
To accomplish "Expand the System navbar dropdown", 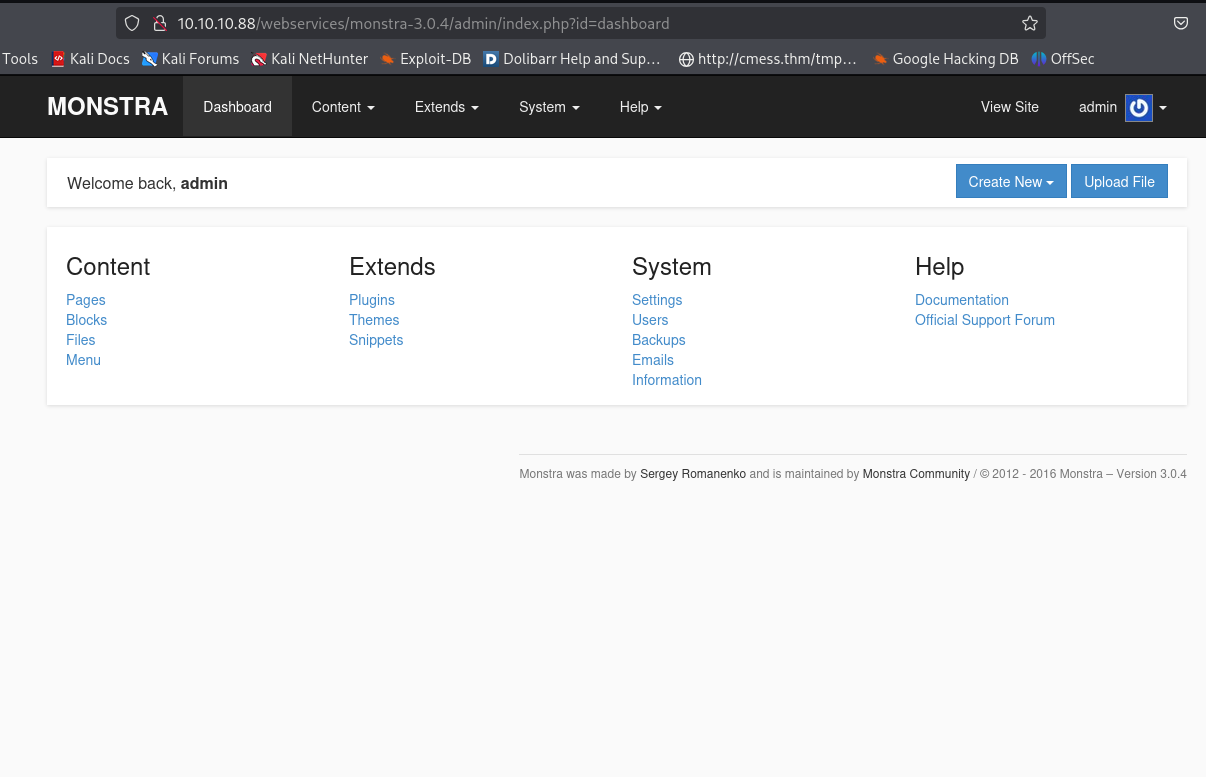I will [x=549, y=107].
